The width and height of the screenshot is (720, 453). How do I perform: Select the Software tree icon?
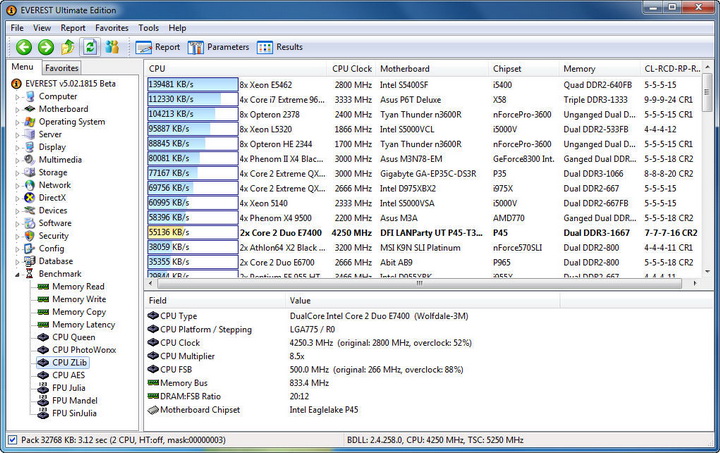point(30,223)
